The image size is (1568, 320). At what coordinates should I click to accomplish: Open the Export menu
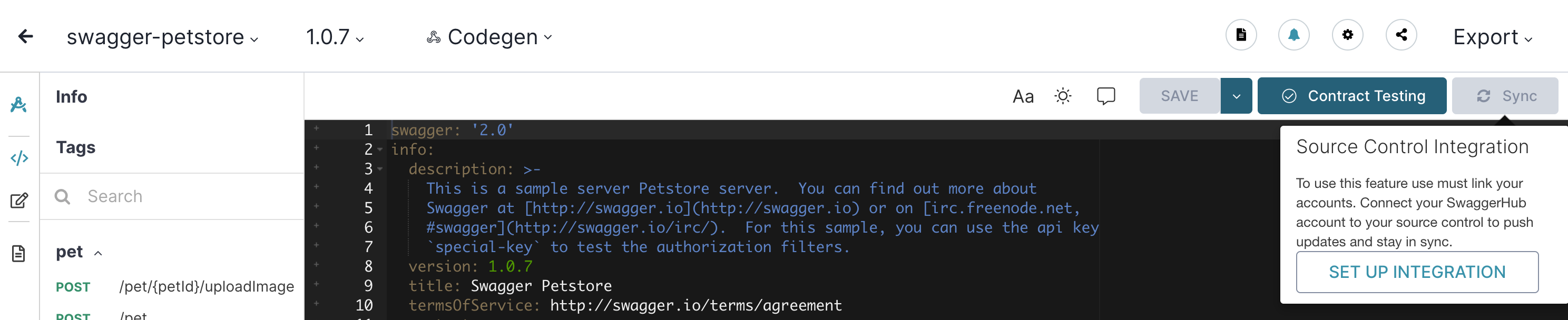pyautogui.click(x=1492, y=37)
